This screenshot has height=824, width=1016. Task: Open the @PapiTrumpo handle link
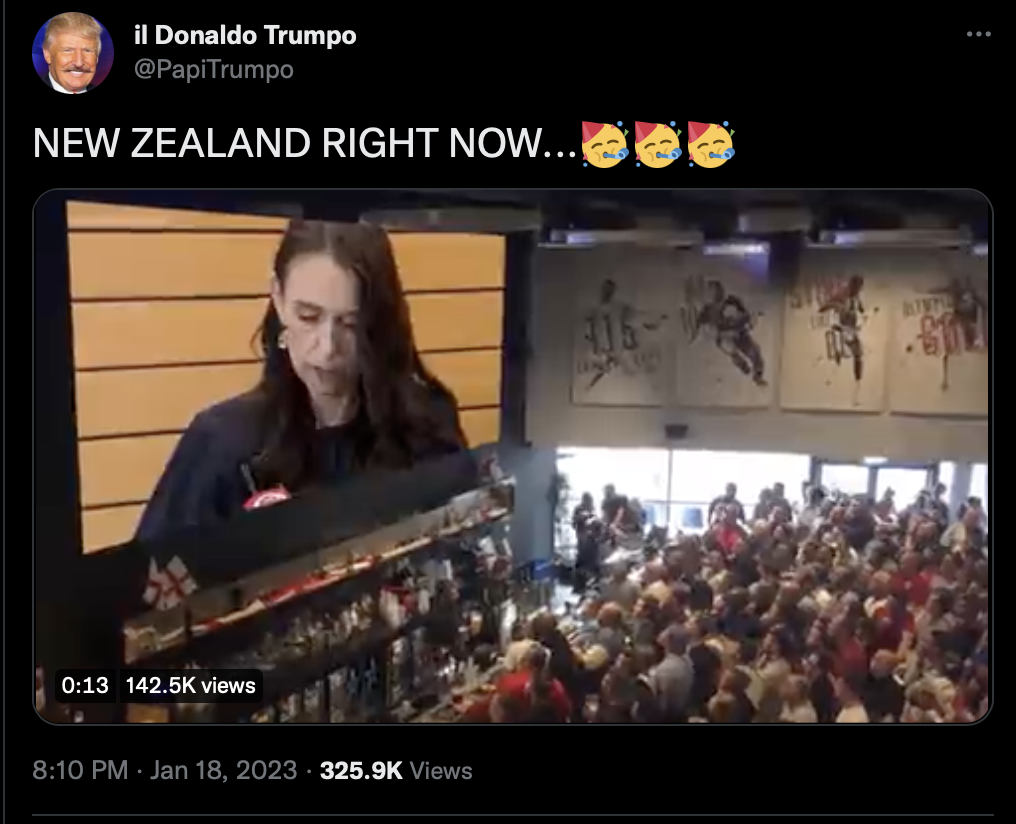(x=214, y=69)
